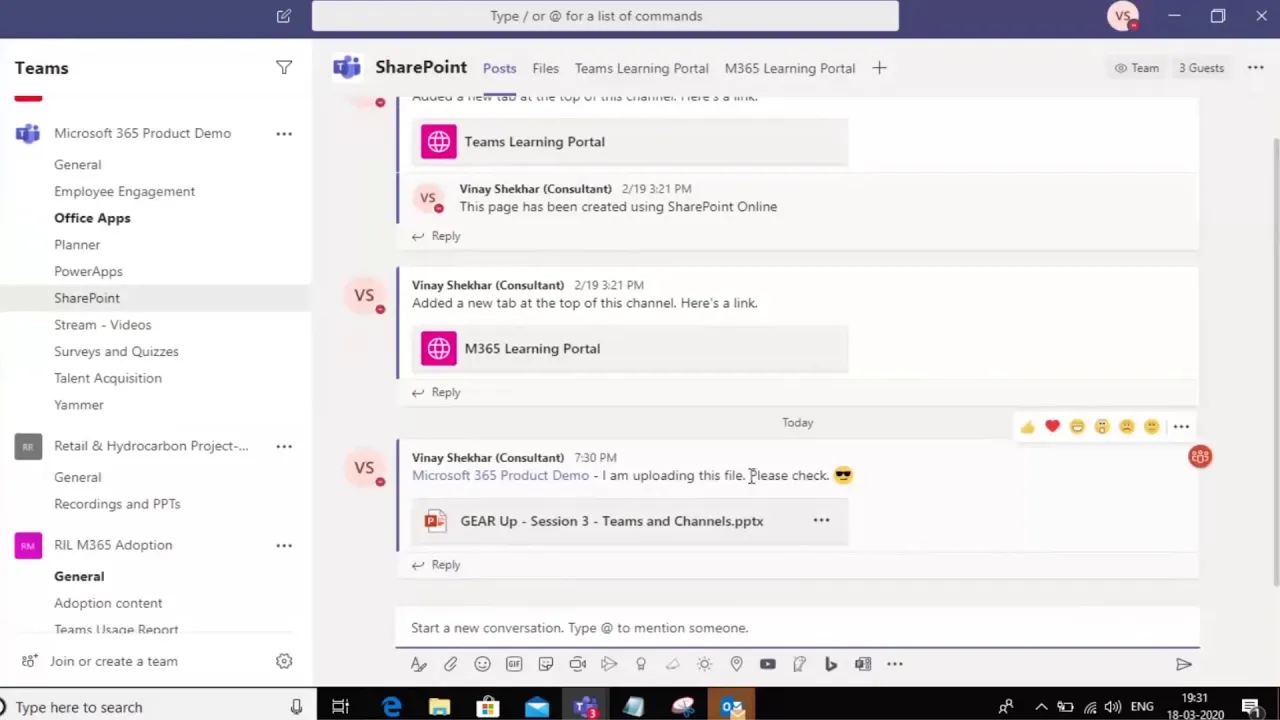This screenshot has width=1280, height=720.
Task: Open file options for GEAR Up pptx
Action: (x=821, y=521)
